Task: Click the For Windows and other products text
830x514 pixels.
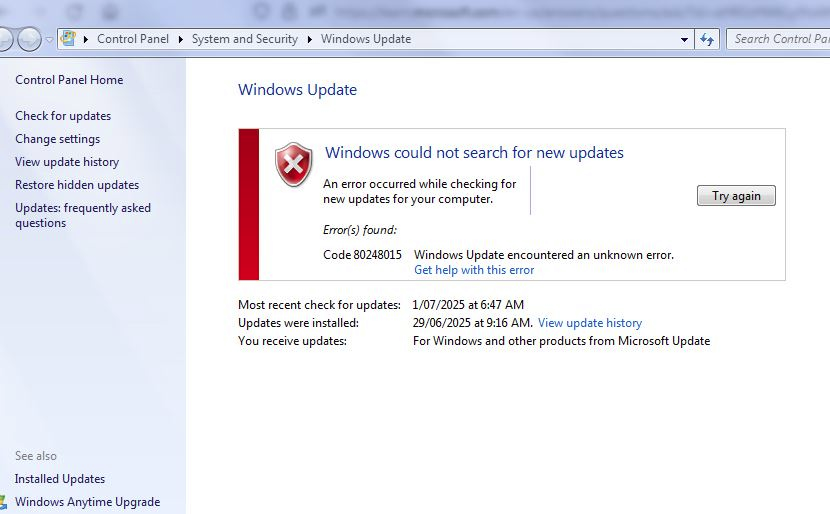Action: click(561, 340)
